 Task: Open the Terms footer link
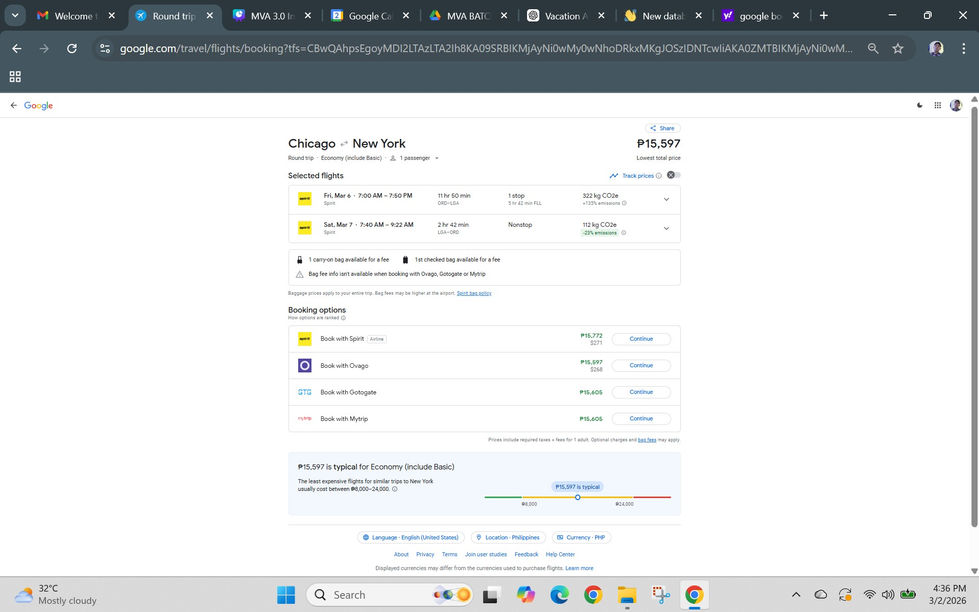pyautogui.click(x=450, y=555)
